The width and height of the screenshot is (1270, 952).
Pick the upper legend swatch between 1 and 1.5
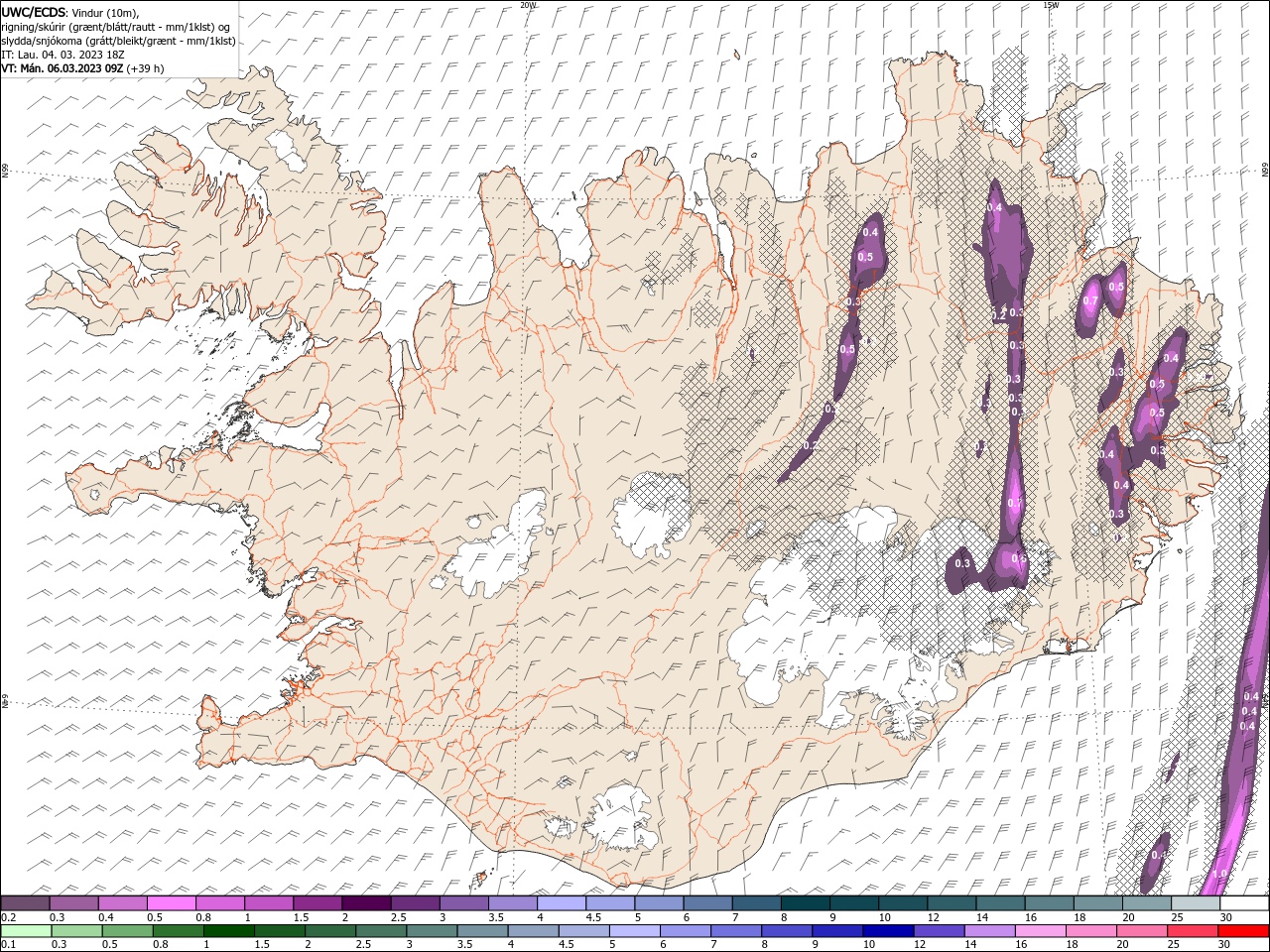coord(269,903)
